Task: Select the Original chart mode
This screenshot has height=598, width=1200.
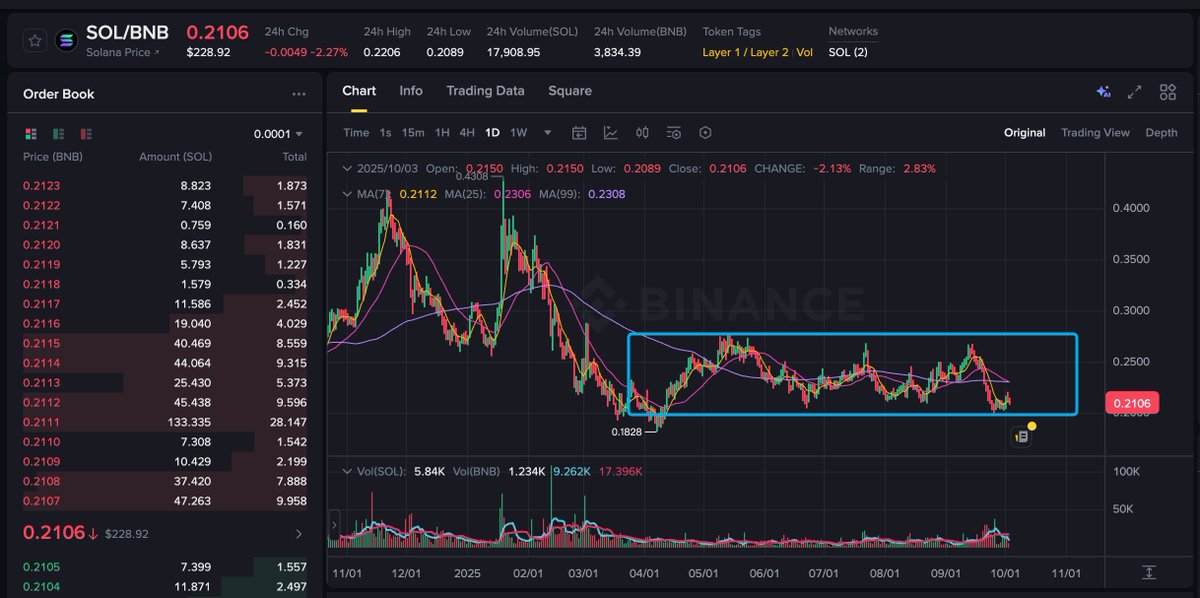Action: click(x=1025, y=133)
